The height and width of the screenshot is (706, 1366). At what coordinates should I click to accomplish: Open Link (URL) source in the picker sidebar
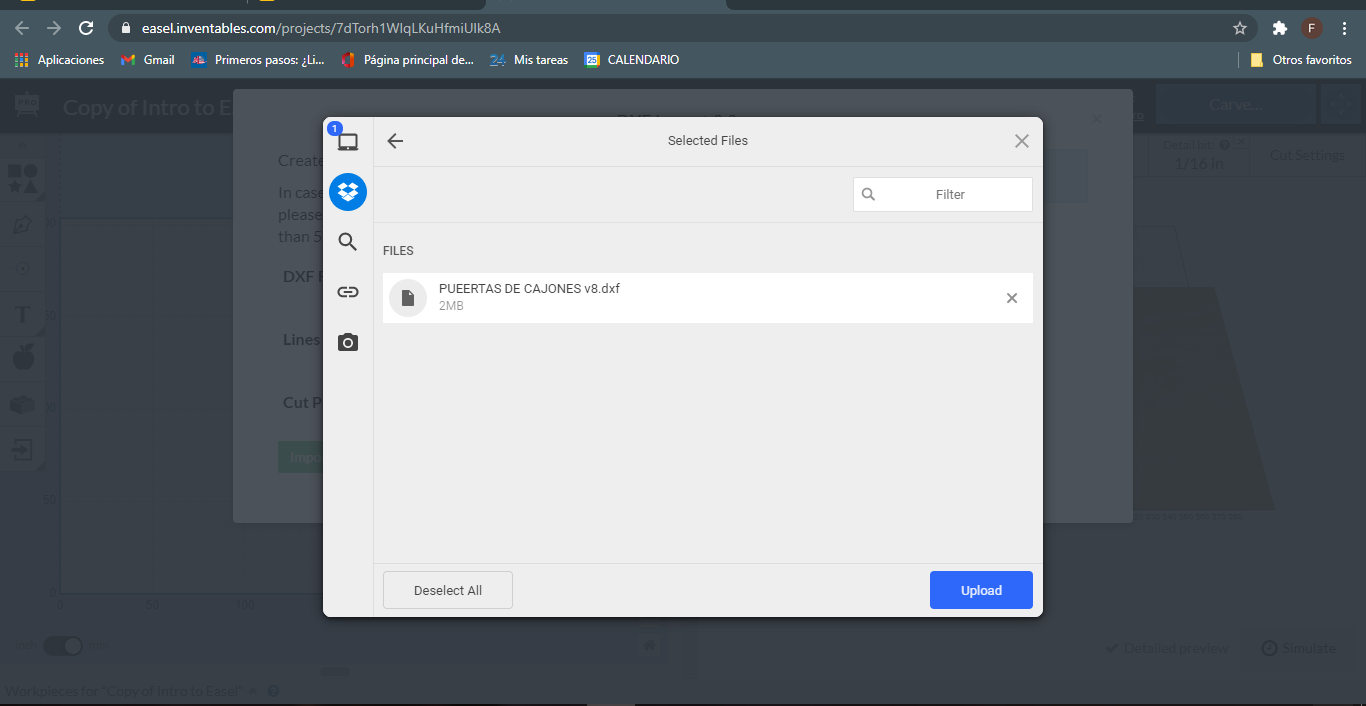[347, 292]
